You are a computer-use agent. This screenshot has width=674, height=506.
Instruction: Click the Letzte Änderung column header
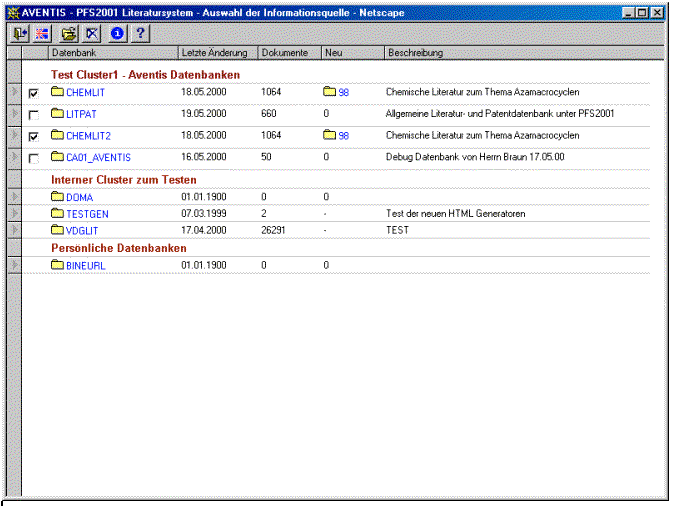click(216, 52)
